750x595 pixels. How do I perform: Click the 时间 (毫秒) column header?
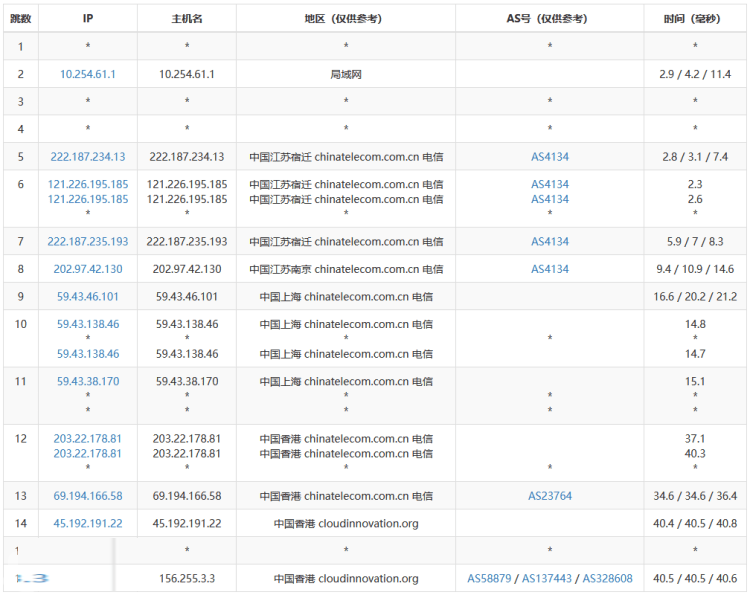[x=695, y=19]
